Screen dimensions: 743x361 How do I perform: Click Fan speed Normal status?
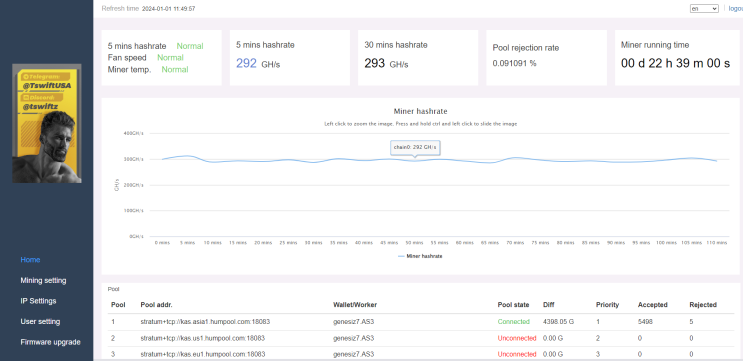[x=170, y=57]
